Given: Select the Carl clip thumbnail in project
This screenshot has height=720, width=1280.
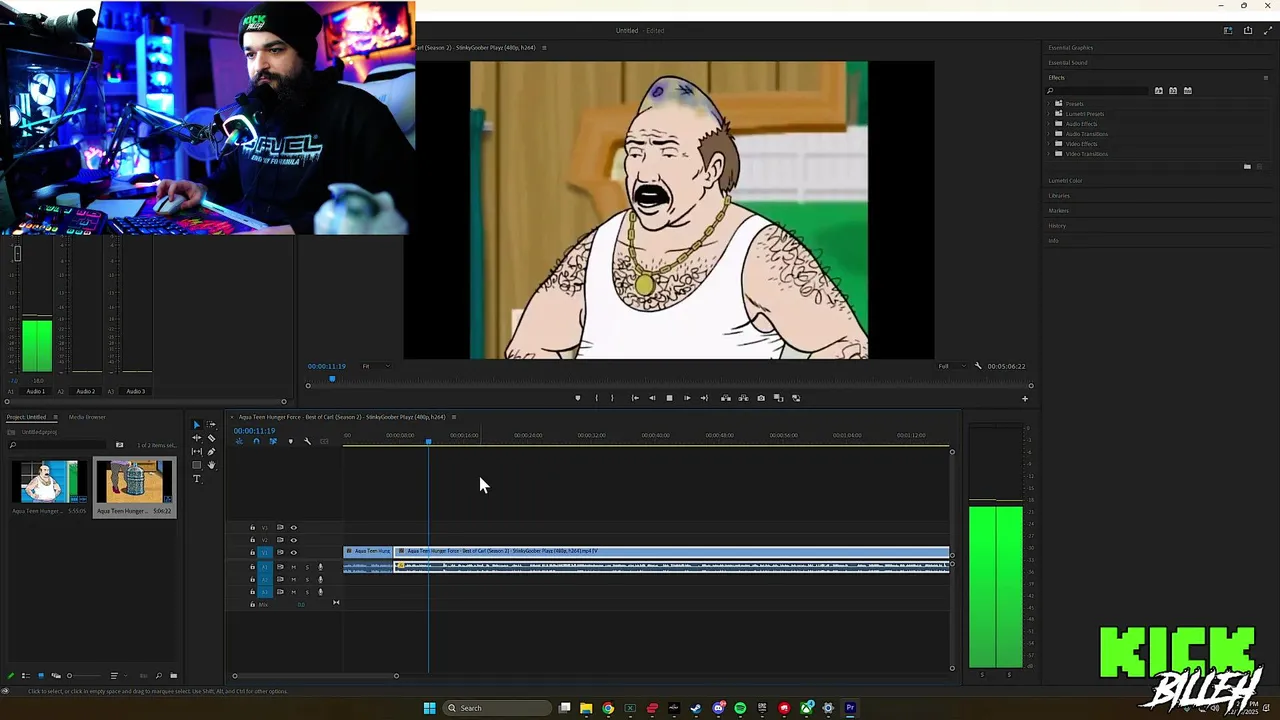Looking at the screenshot, I should coord(50,482).
